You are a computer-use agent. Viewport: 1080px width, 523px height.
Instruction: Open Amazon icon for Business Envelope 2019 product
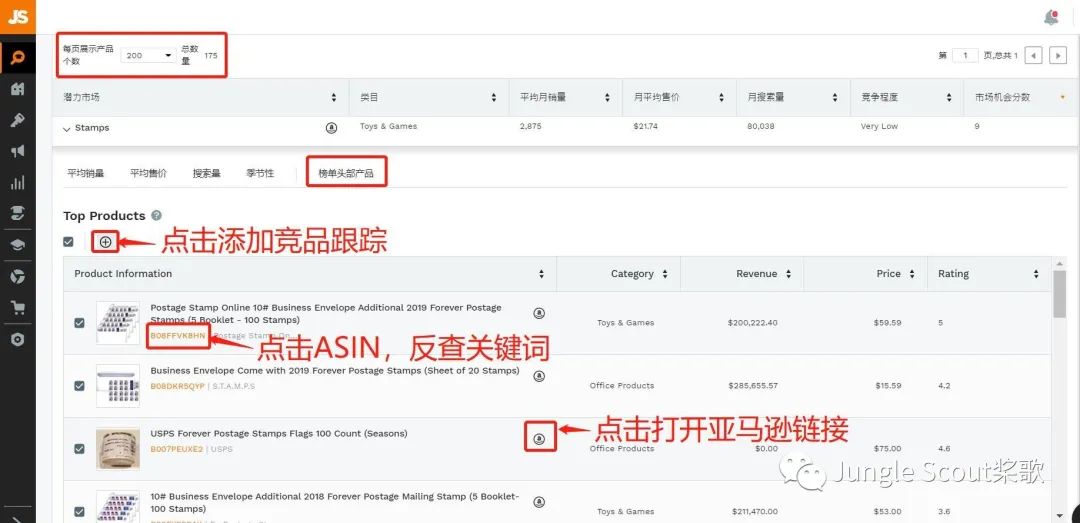(x=539, y=376)
